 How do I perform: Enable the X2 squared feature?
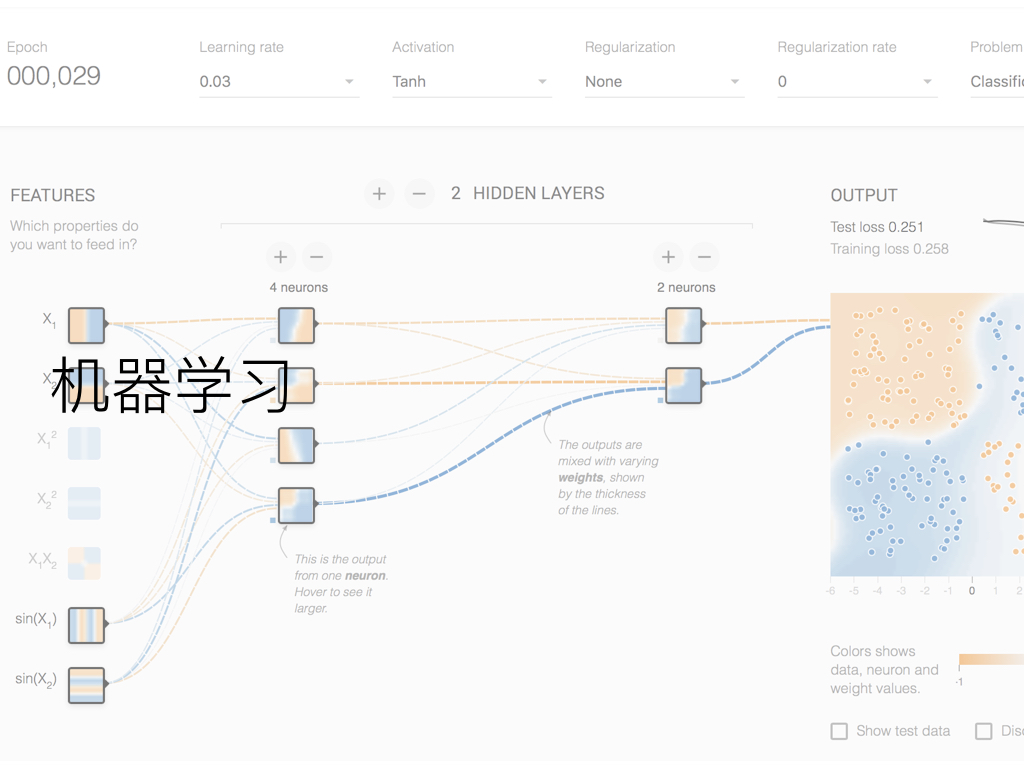click(84, 503)
